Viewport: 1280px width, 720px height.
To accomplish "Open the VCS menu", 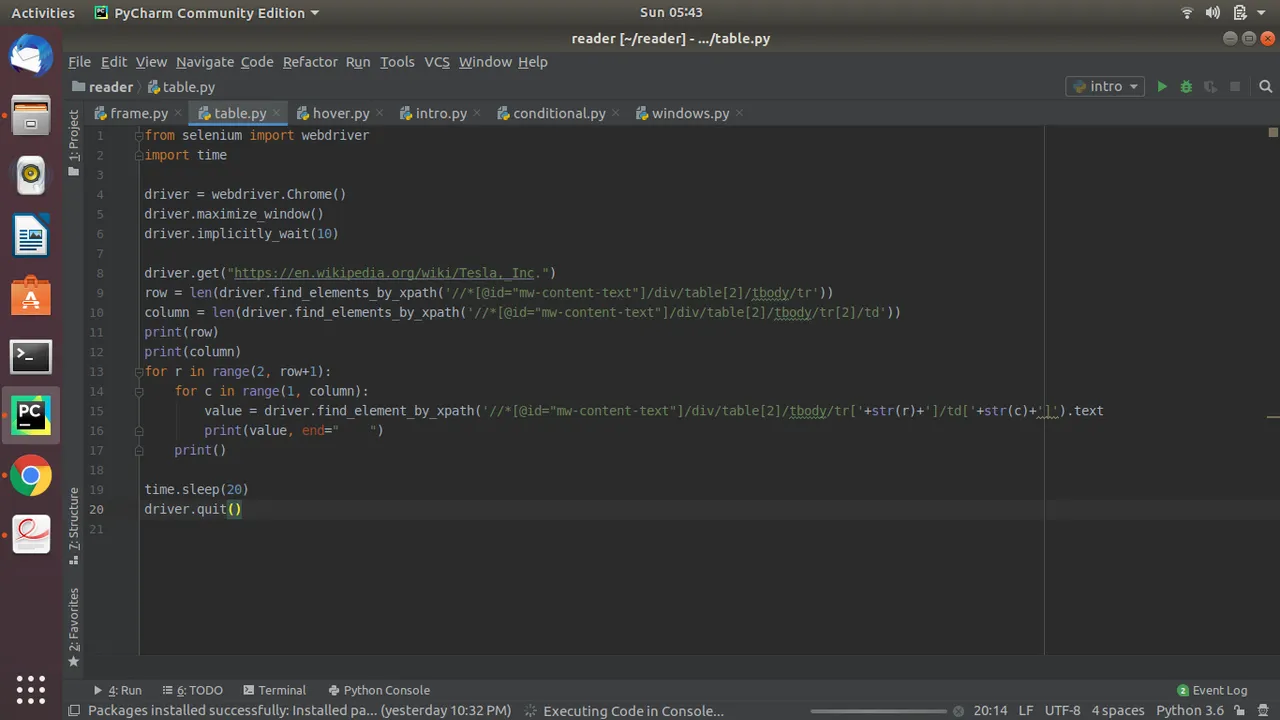I will (x=437, y=62).
